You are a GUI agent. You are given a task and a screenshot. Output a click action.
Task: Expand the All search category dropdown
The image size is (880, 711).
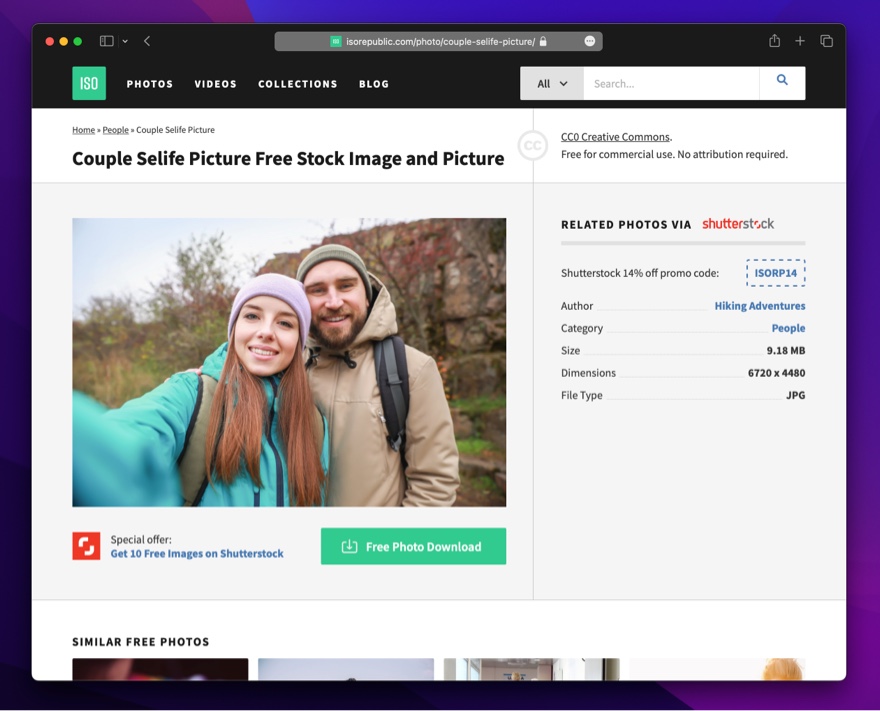pos(552,84)
